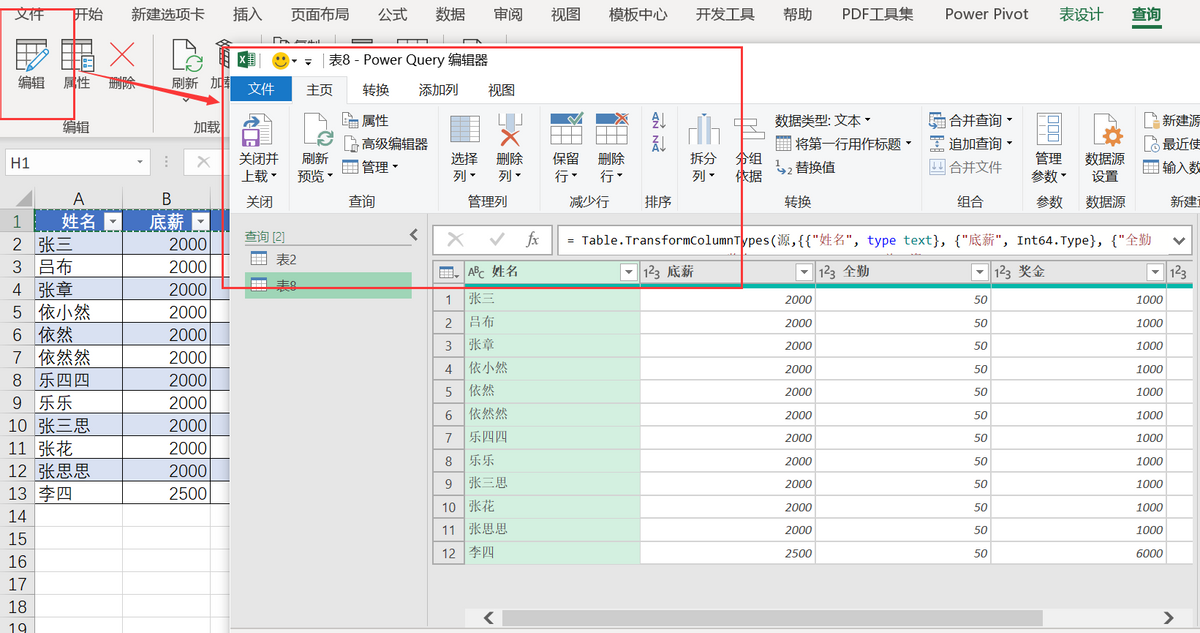The width and height of the screenshot is (1200, 633).
Task: Open Excel 数据 ribbon tab
Action: click(x=451, y=14)
